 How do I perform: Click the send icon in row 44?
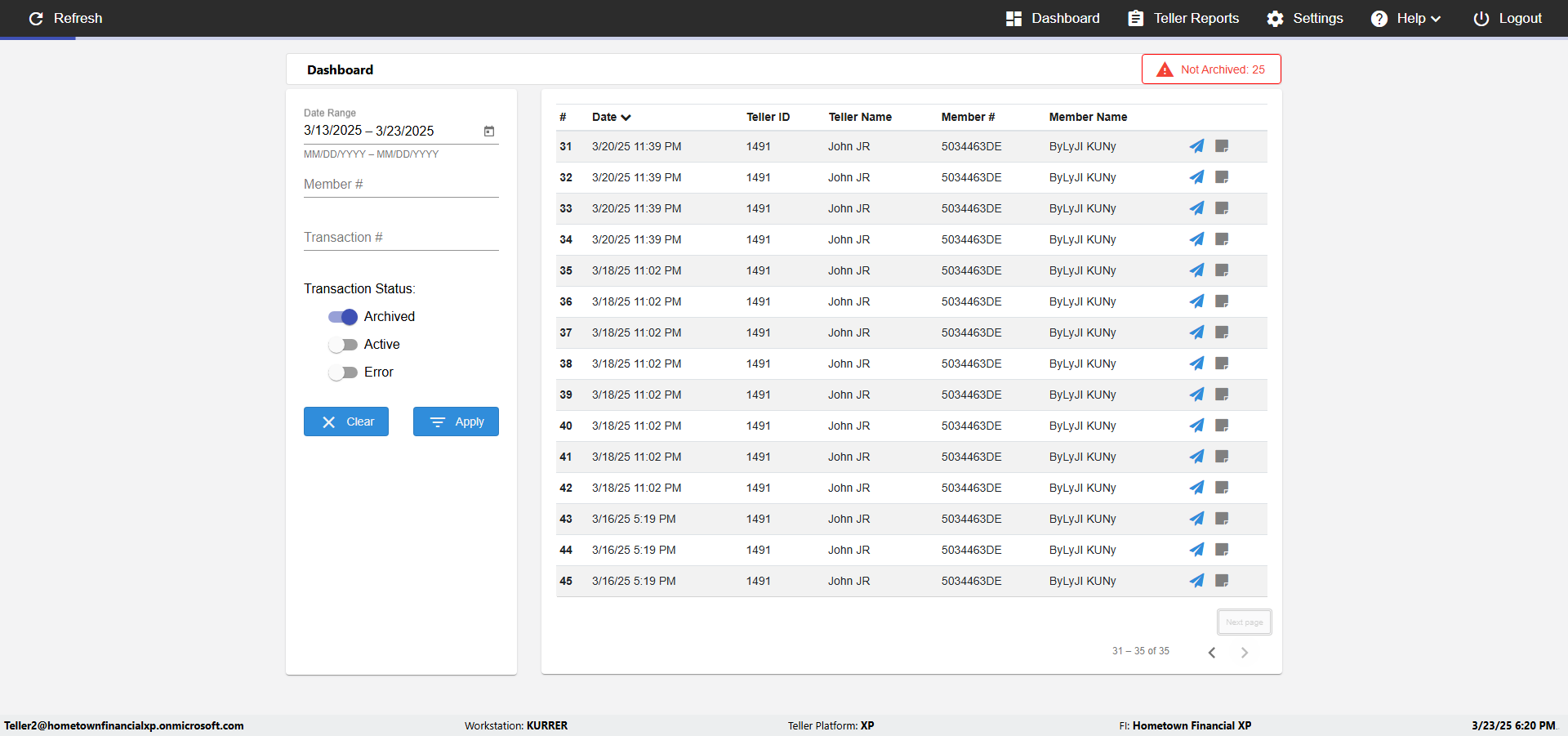point(1196,550)
